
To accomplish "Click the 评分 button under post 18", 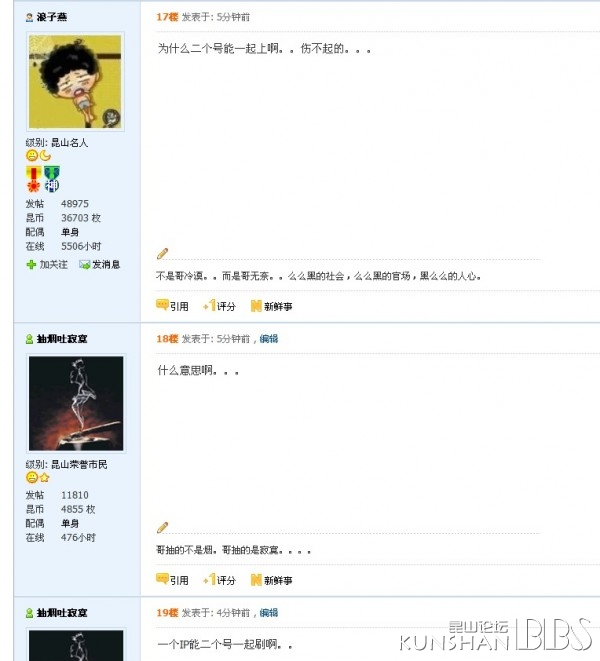I will point(219,580).
